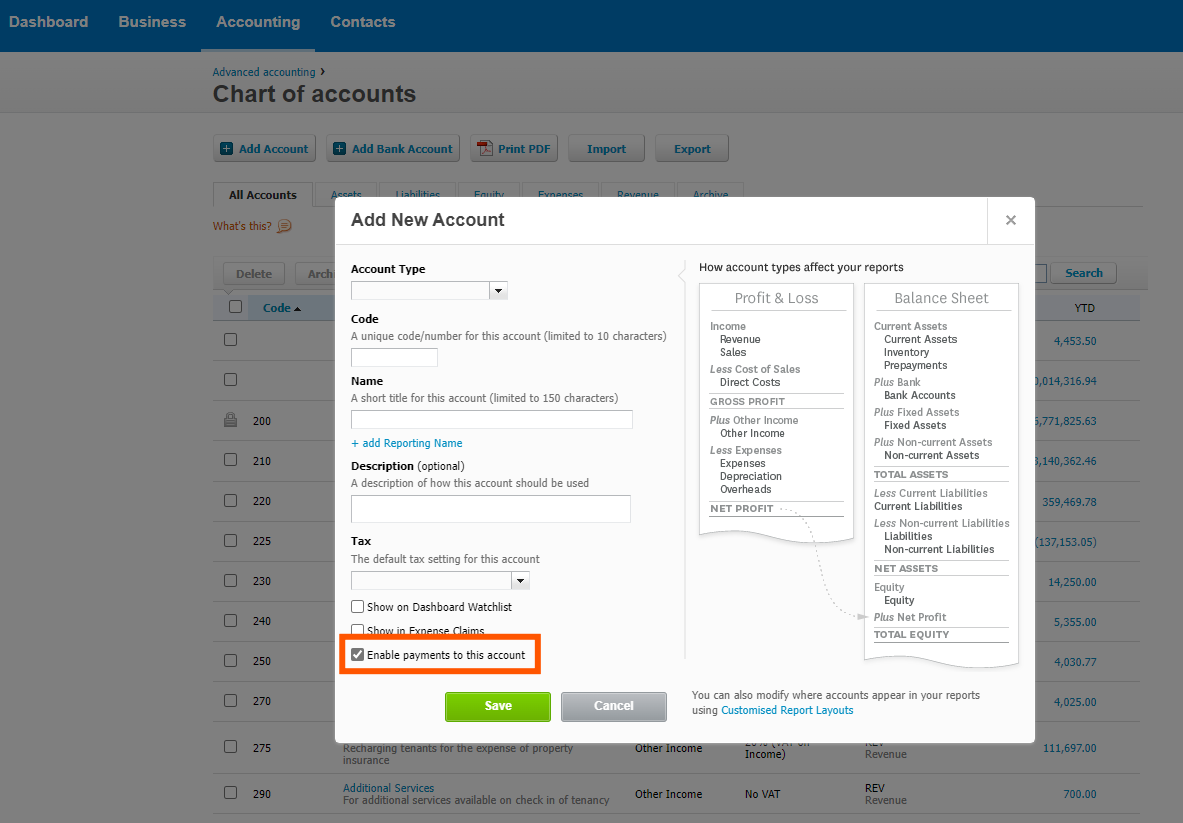Open the Customised Report Layouts link

pyautogui.click(x=787, y=710)
